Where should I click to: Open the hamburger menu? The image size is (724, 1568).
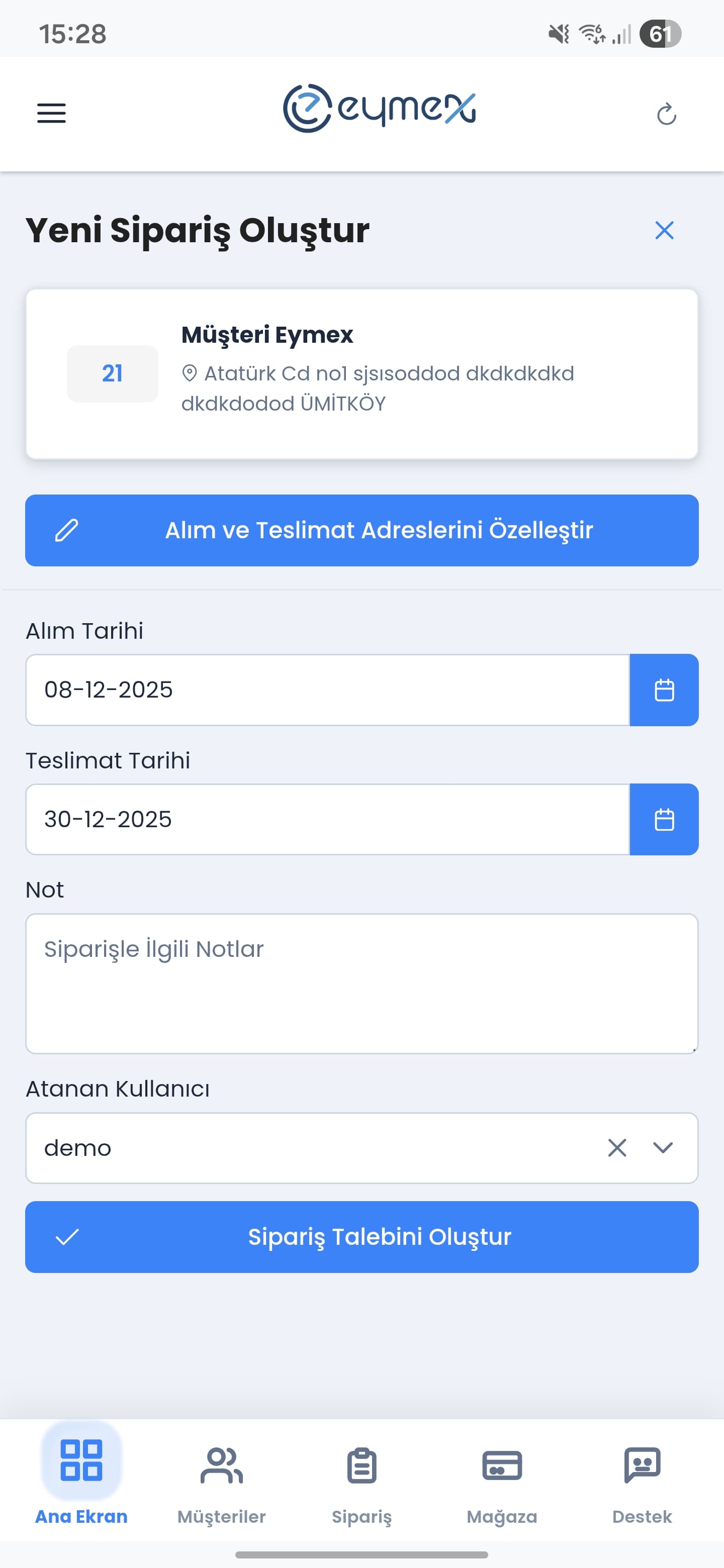tap(52, 113)
